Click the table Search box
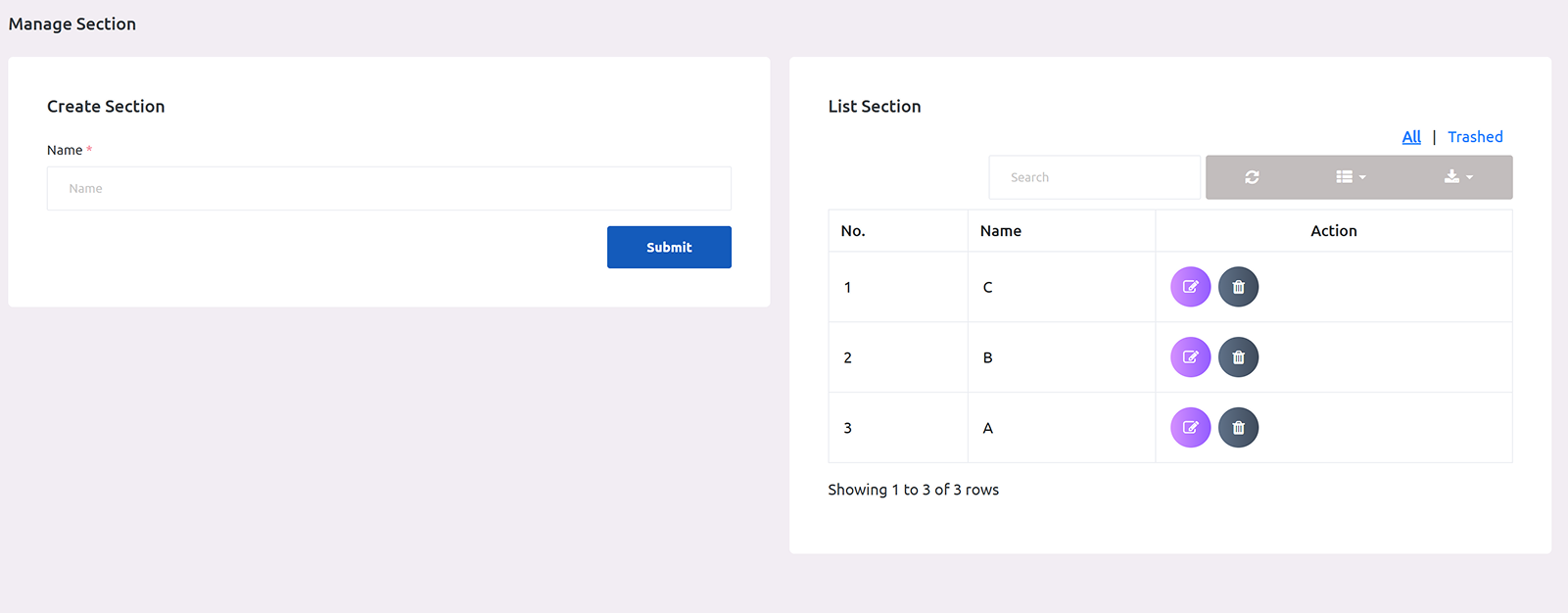Image resolution: width=1568 pixels, height=613 pixels. coord(1094,177)
